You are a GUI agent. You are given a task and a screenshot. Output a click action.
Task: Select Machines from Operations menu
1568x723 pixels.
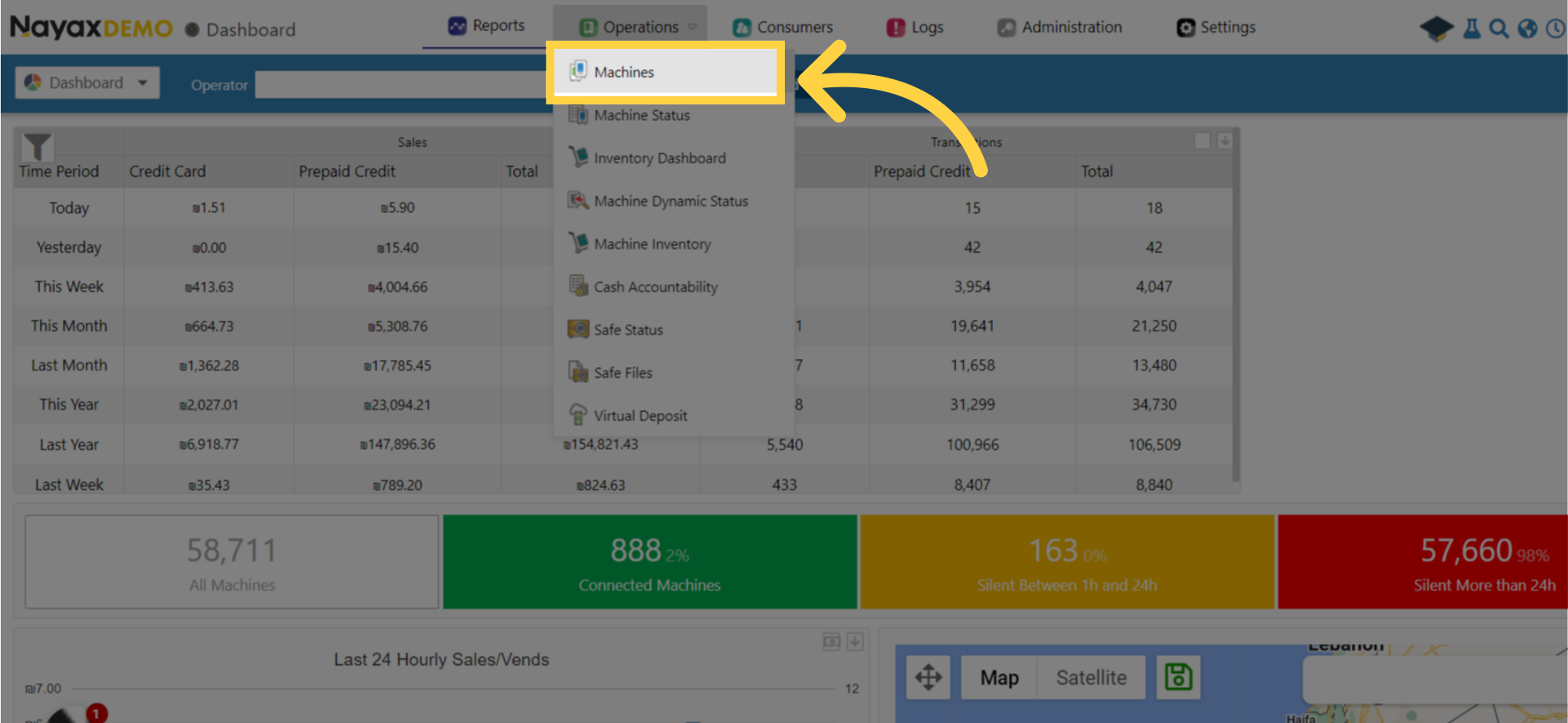pos(624,72)
